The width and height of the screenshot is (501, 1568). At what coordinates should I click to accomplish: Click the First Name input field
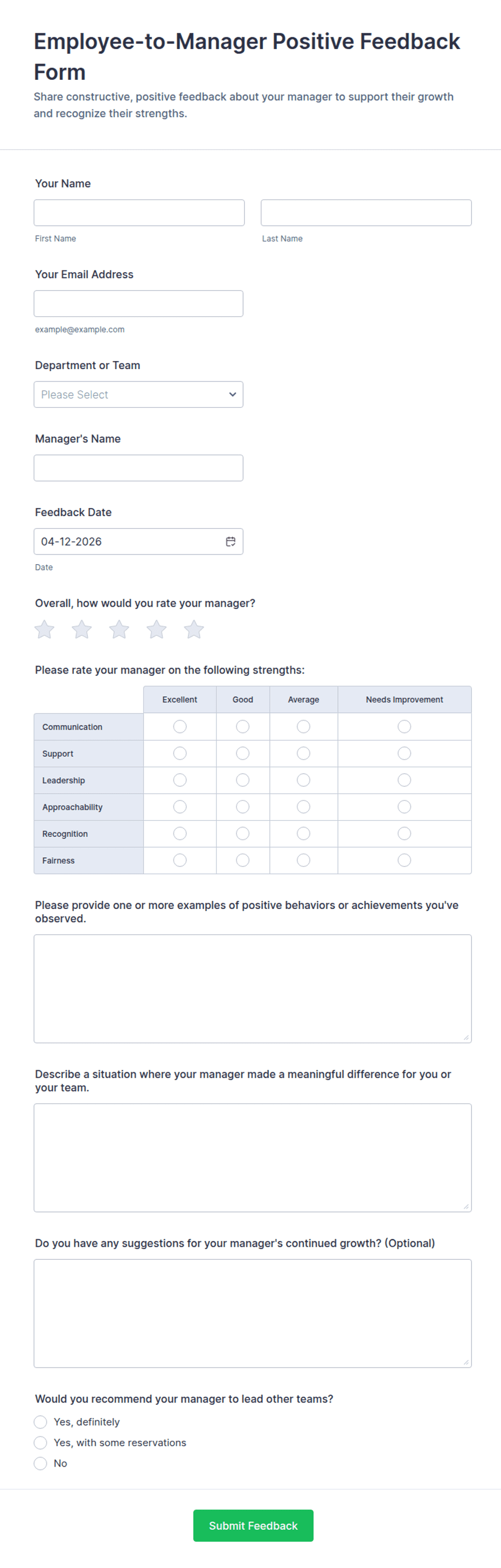click(139, 212)
